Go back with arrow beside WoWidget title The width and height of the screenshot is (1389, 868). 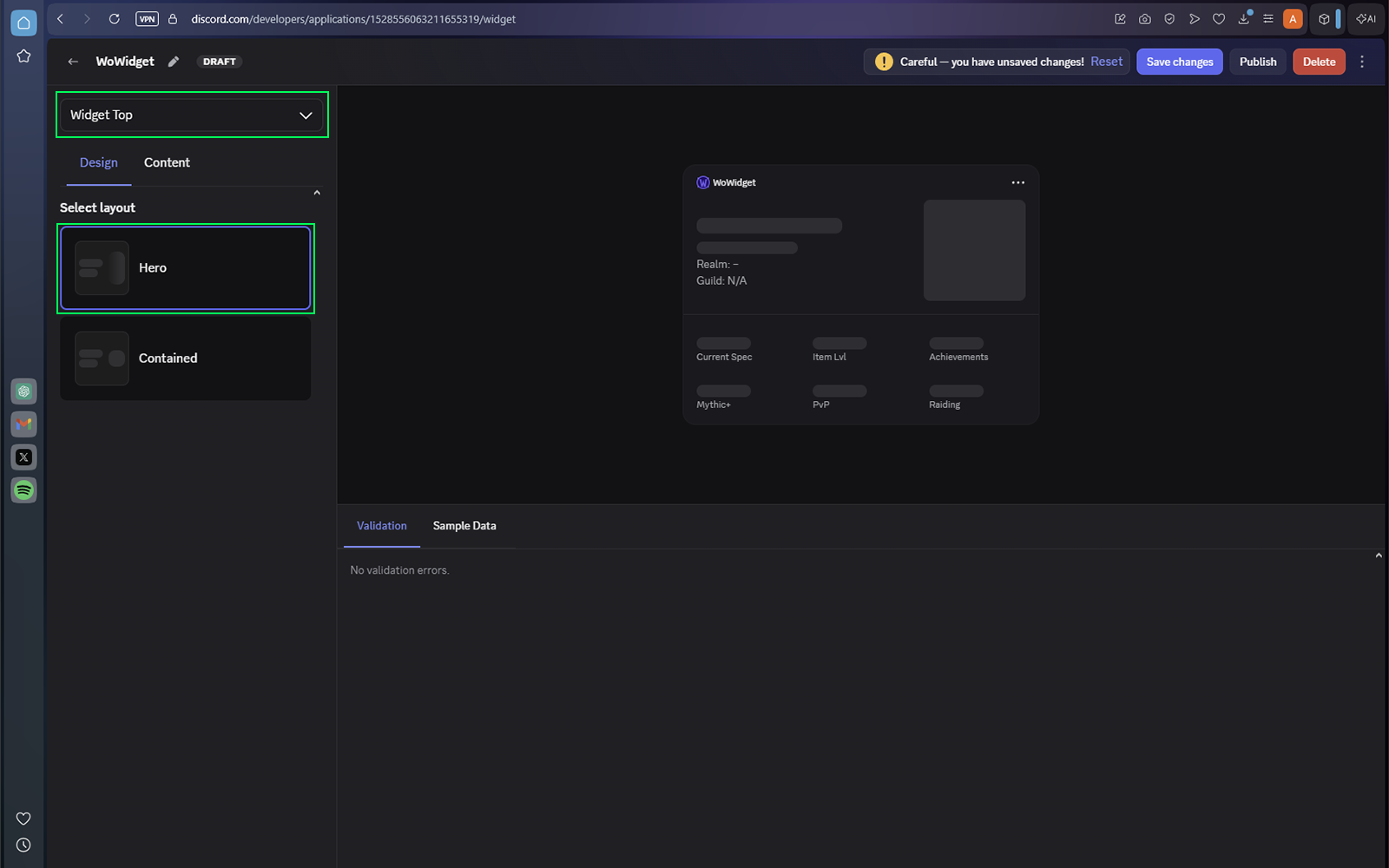73,62
